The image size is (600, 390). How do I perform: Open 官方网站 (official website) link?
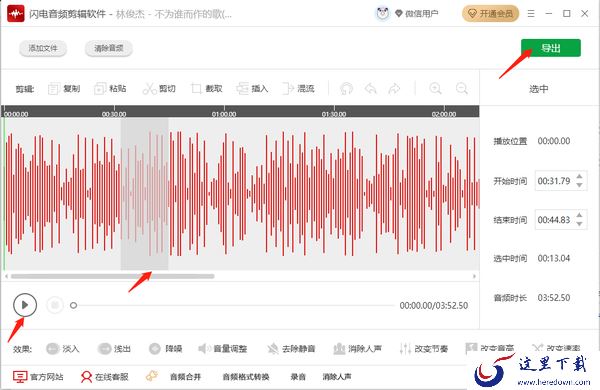38,377
